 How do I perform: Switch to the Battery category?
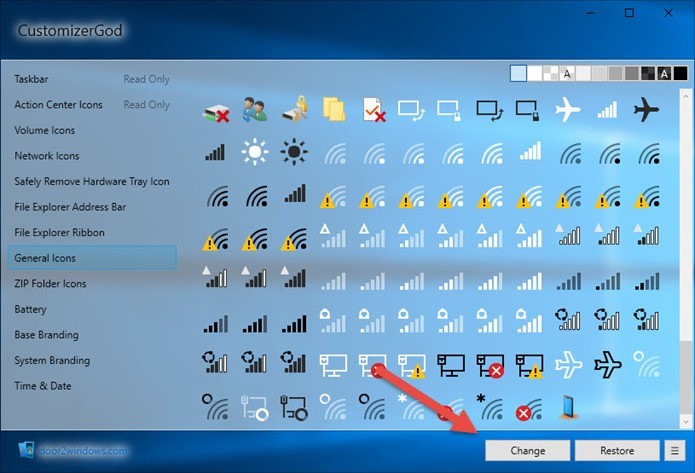click(x=30, y=309)
